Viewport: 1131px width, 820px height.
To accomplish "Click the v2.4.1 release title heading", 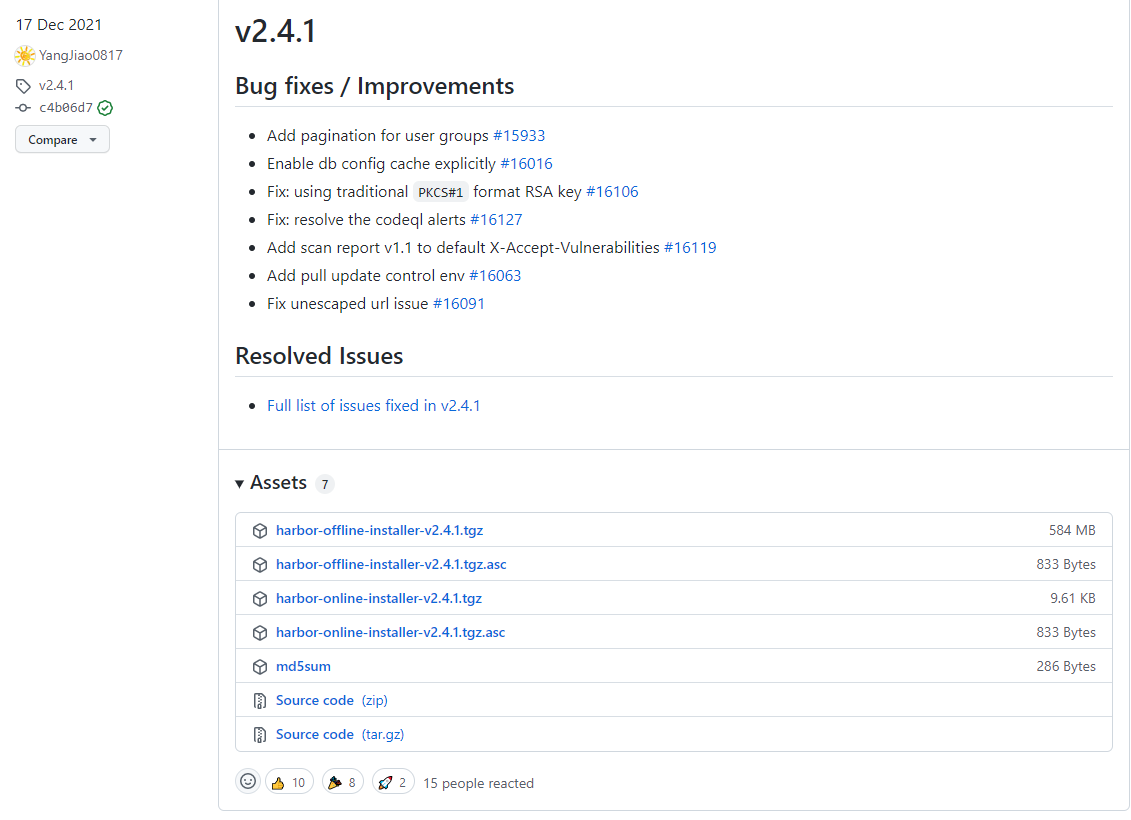I will coord(276,32).
